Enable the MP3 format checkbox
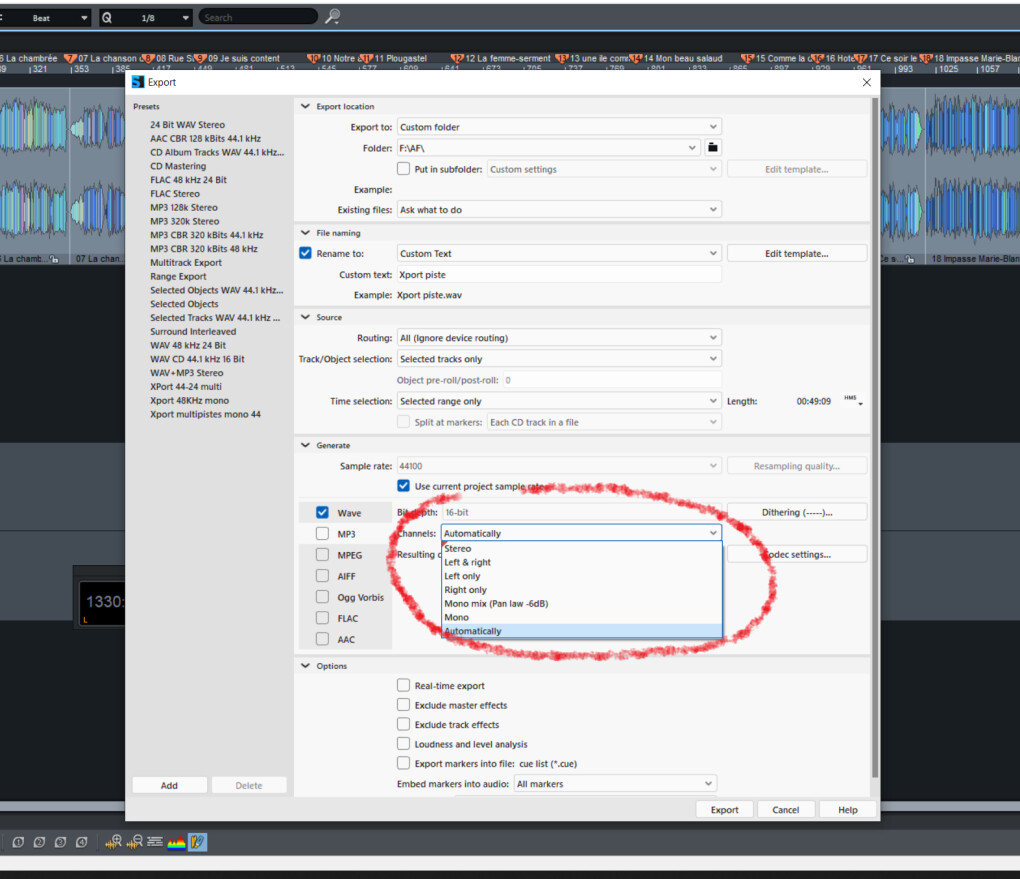The image size is (1020, 879). coord(322,534)
